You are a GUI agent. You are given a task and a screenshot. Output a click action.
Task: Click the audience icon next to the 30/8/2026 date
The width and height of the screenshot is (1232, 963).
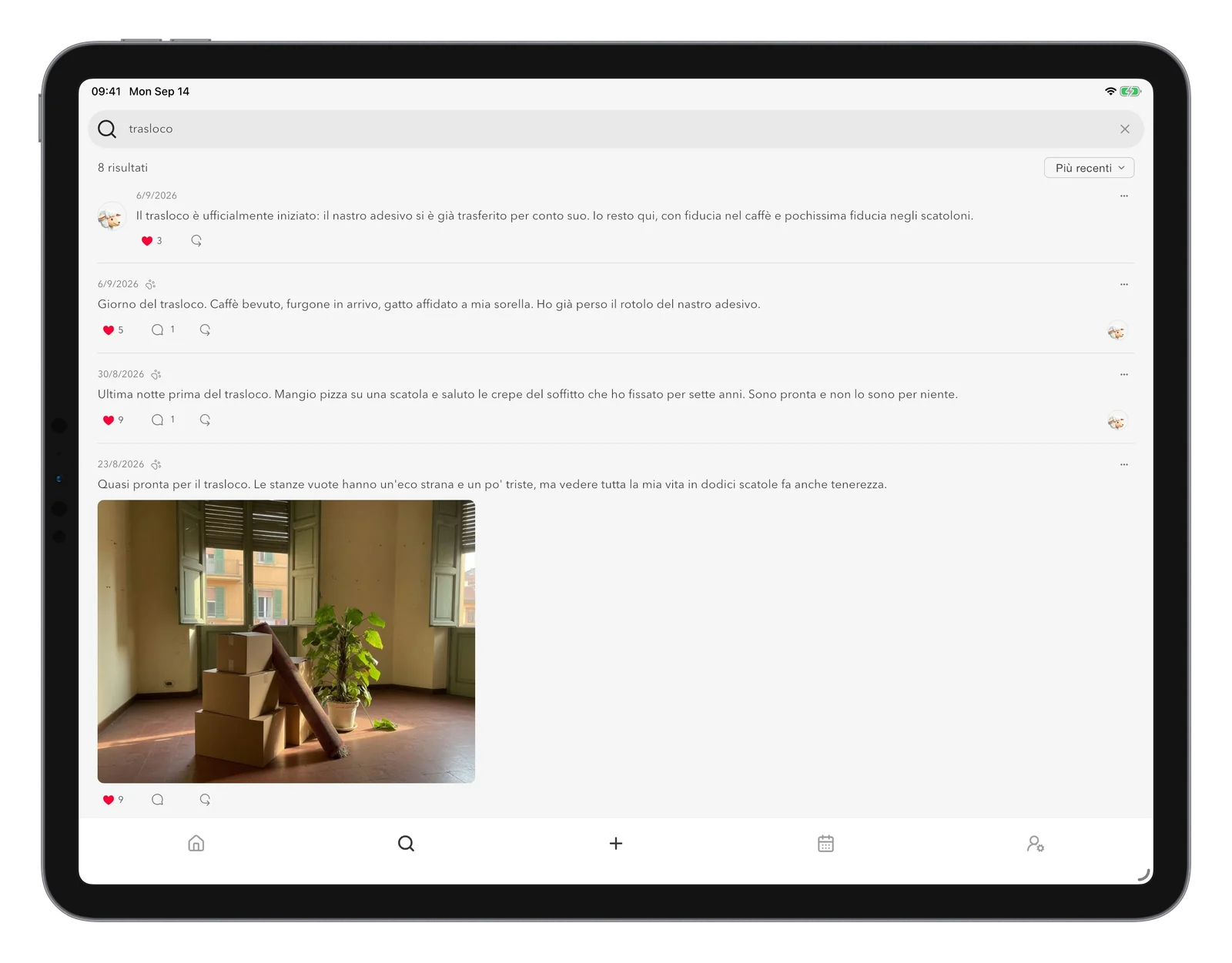156,374
